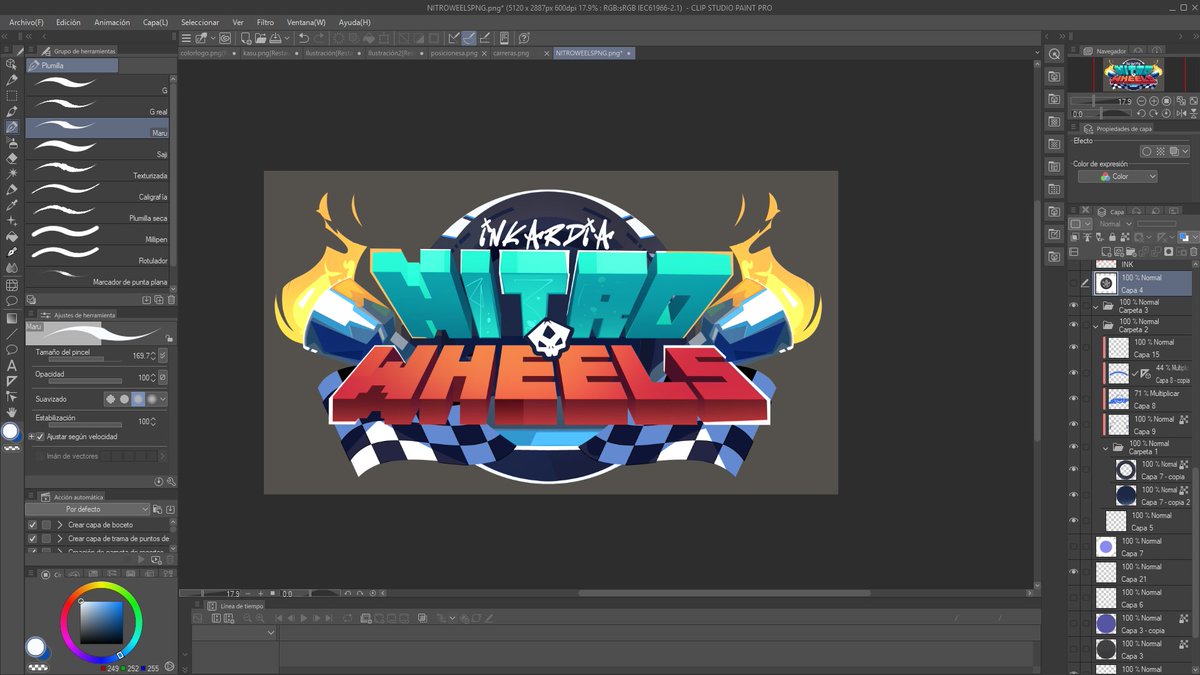Toggle visibility of Capa 5 layer
This screenshot has width=1200, height=675.
[x=1074, y=521]
